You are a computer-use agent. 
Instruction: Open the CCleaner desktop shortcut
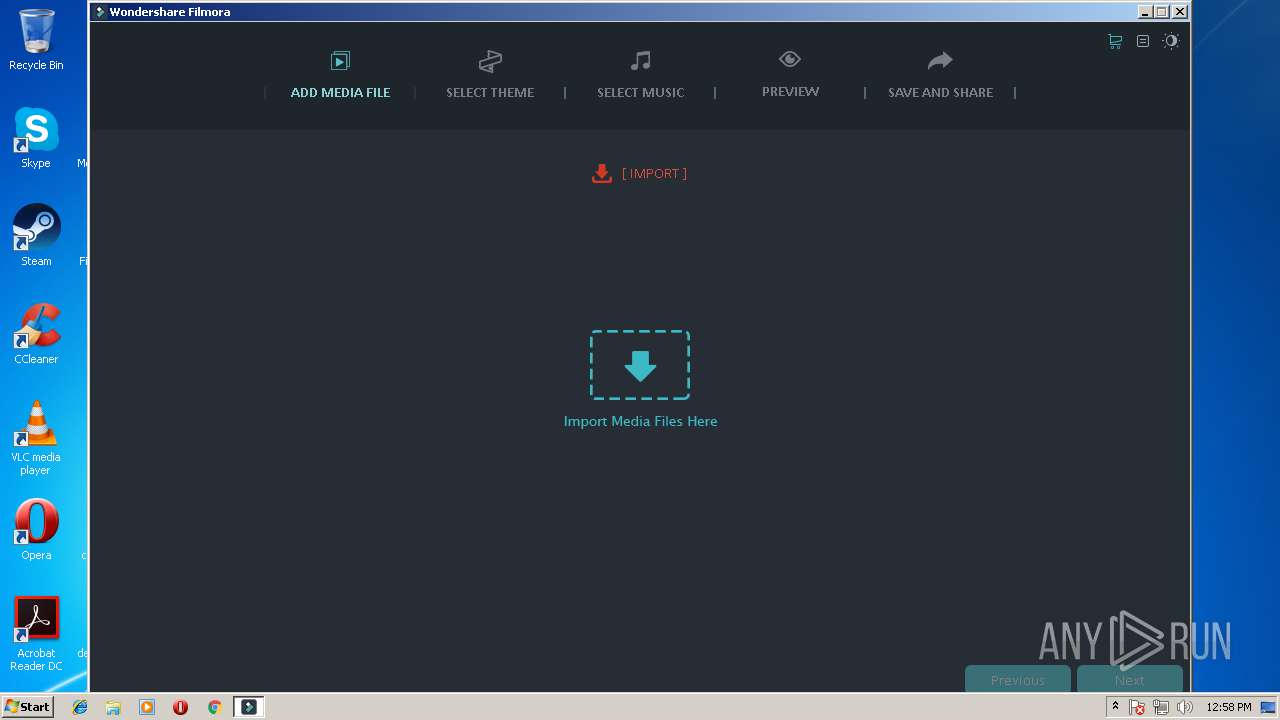click(36, 333)
